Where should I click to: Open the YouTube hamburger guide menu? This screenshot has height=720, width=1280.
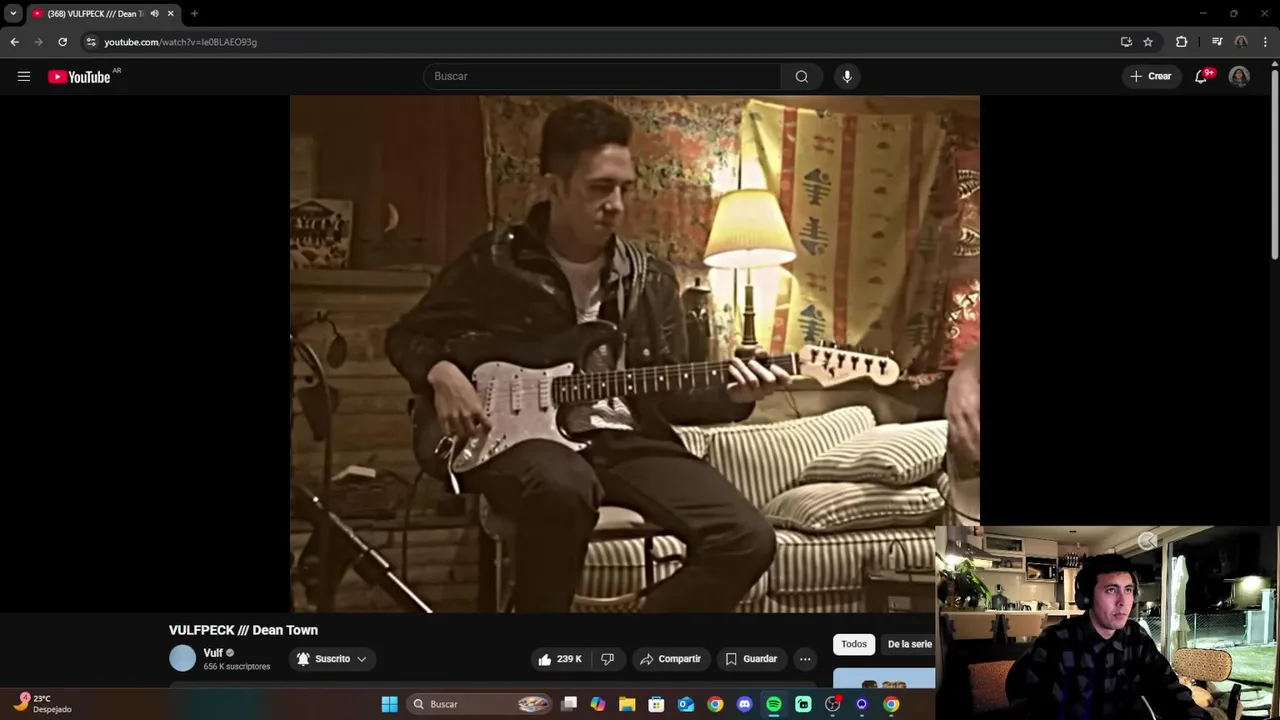tap(24, 76)
